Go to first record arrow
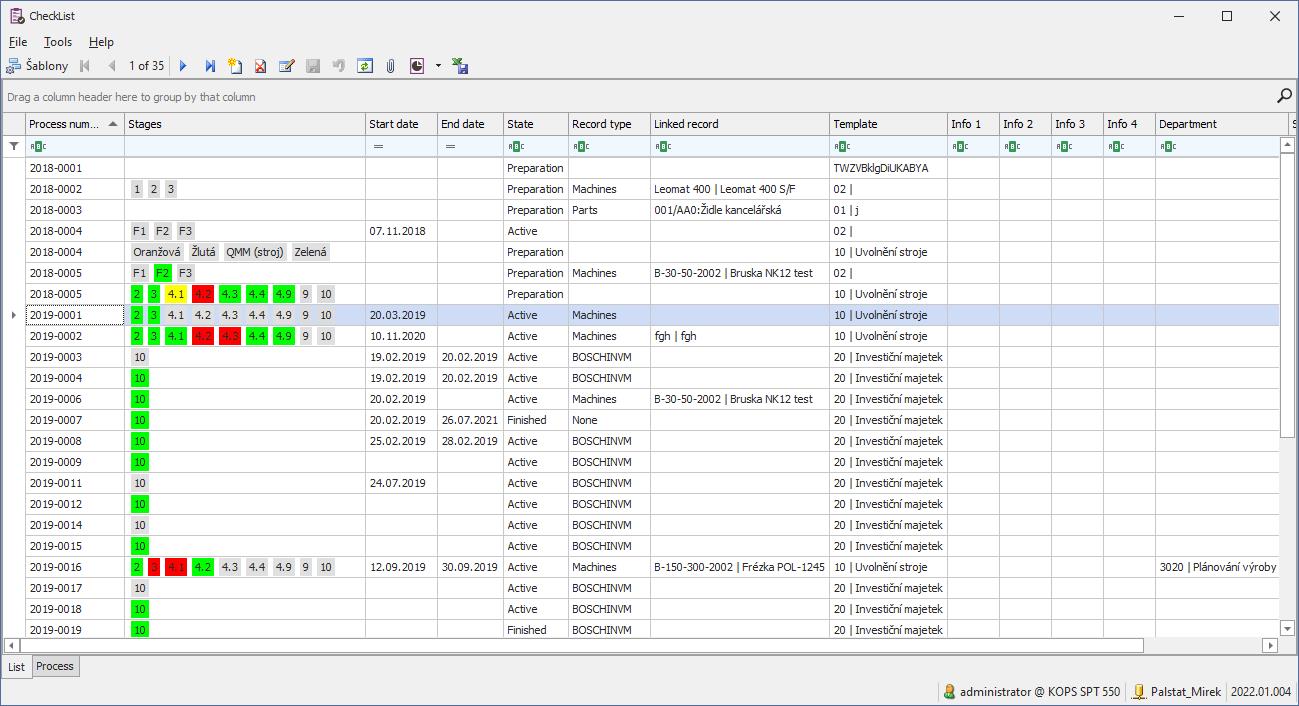 85,66
